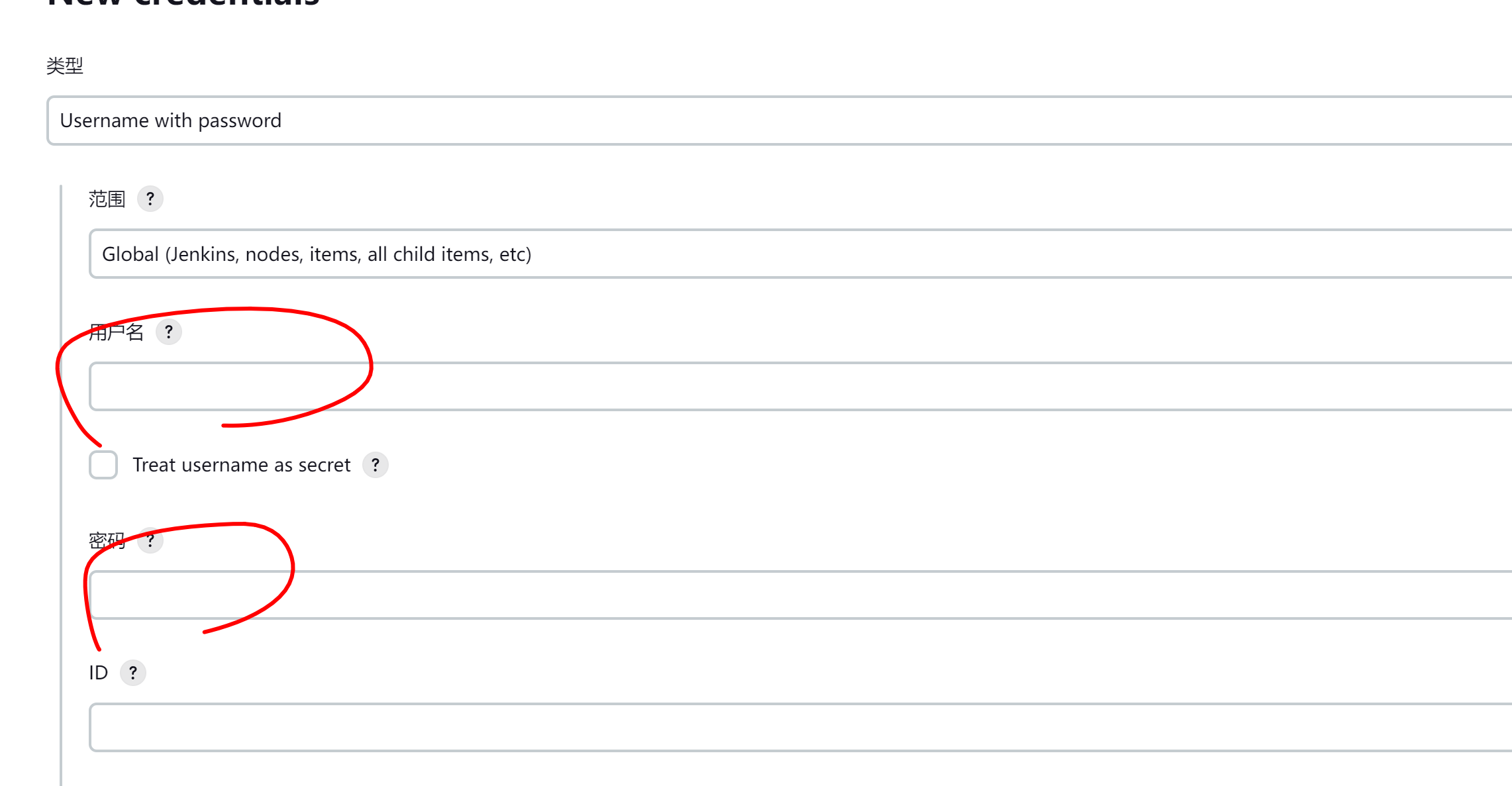Viewport: 1512px width, 786px height.
Task: Open help icon beside 密码 label
Action: pyautogui.click(x=150, y=540)
